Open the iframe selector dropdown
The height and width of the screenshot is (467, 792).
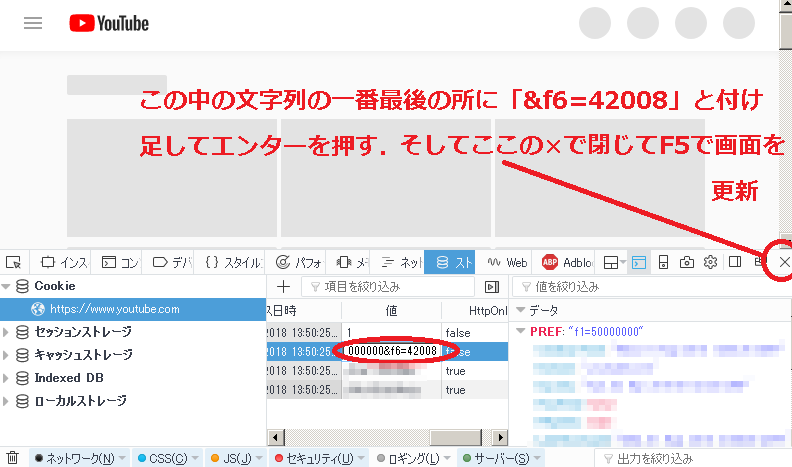(x=615, y=263)
